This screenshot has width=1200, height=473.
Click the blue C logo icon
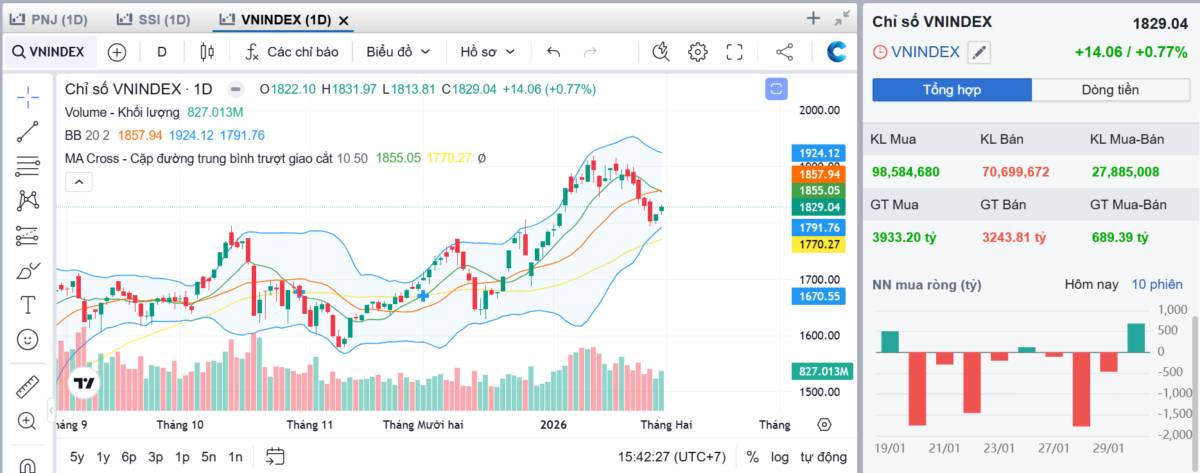(x=837, y=52)
